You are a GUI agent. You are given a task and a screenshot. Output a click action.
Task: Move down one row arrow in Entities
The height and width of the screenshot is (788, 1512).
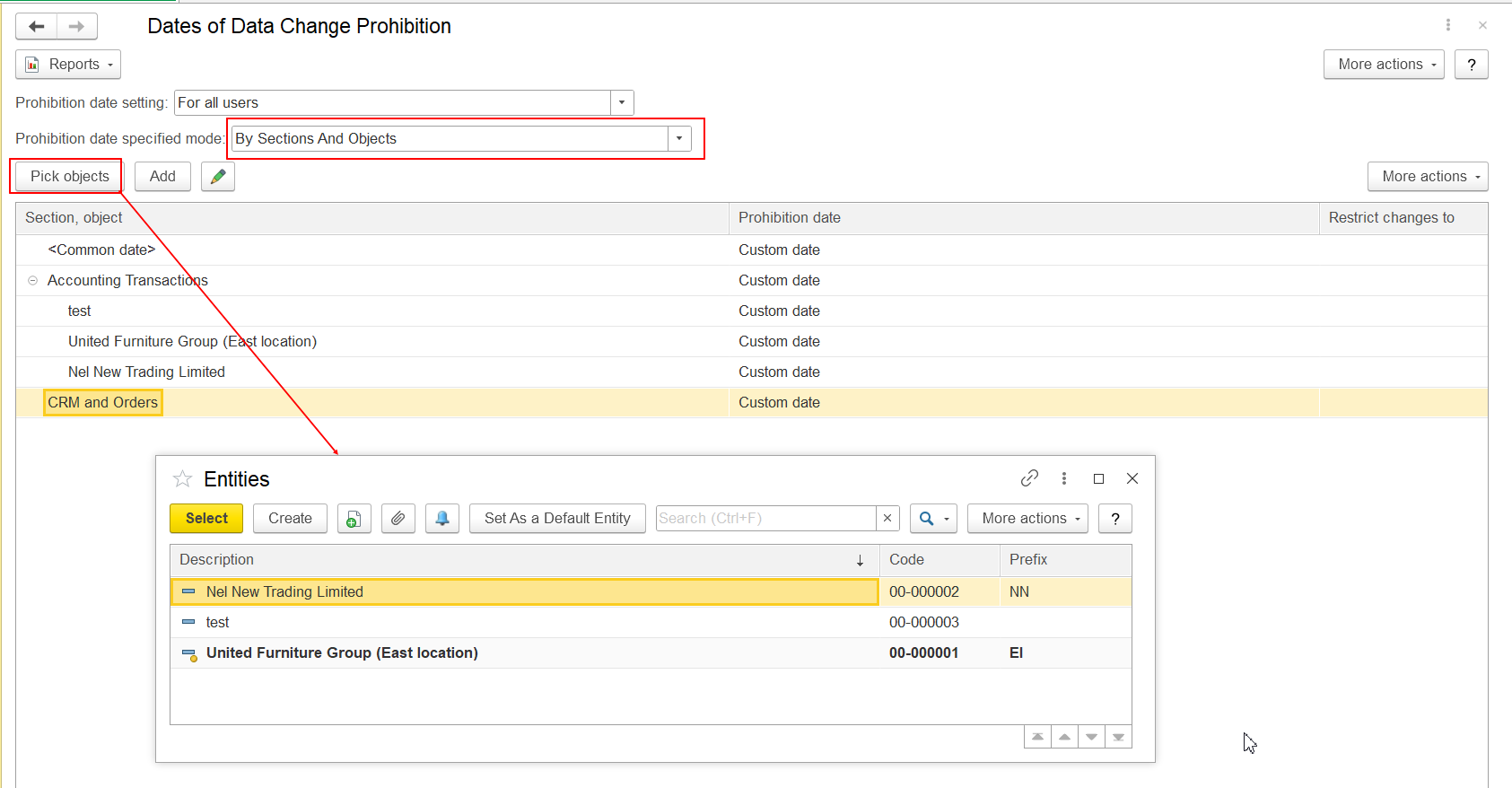(1091, 737)
